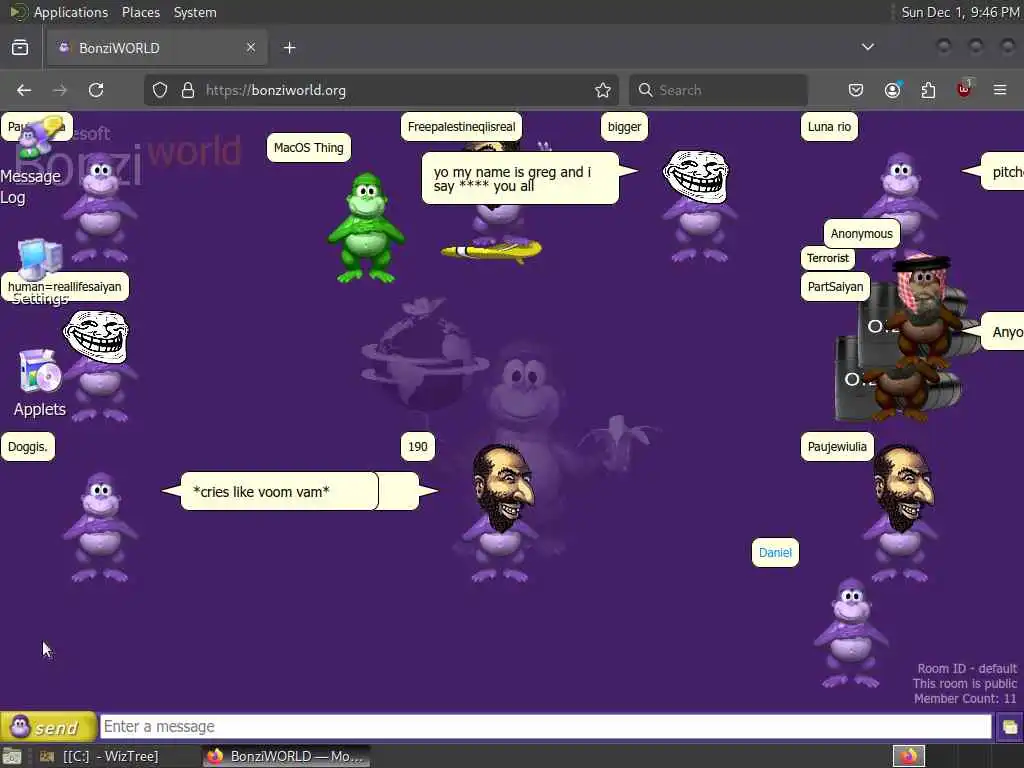Reload the BonziWORLD page
Viewport: 1024px width, 768px height.
pyautogui.click(x=96, y=90)
